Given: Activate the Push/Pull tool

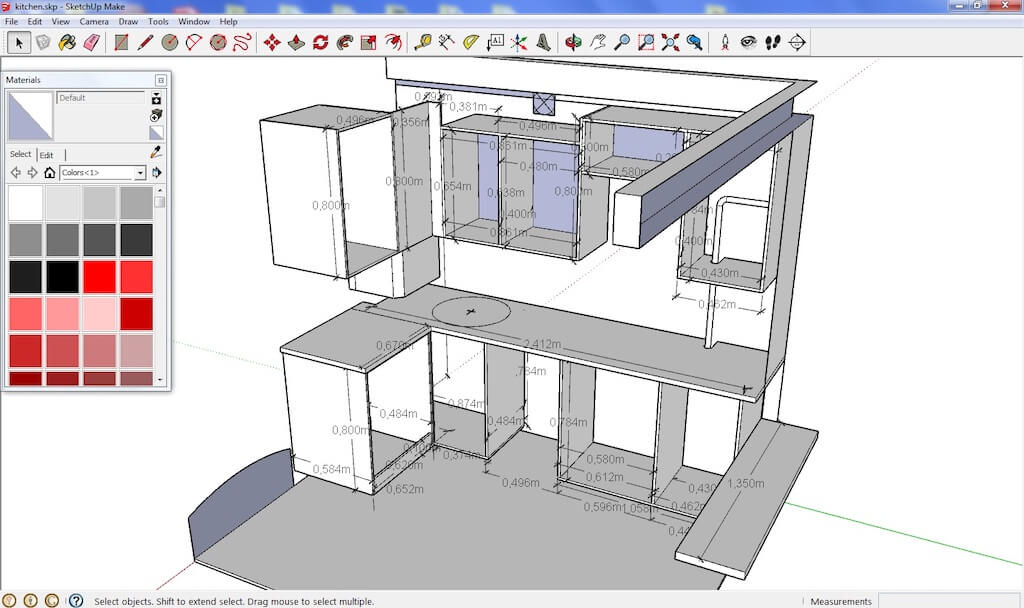Looking at the screenshot, I should (x=296, y=42).
